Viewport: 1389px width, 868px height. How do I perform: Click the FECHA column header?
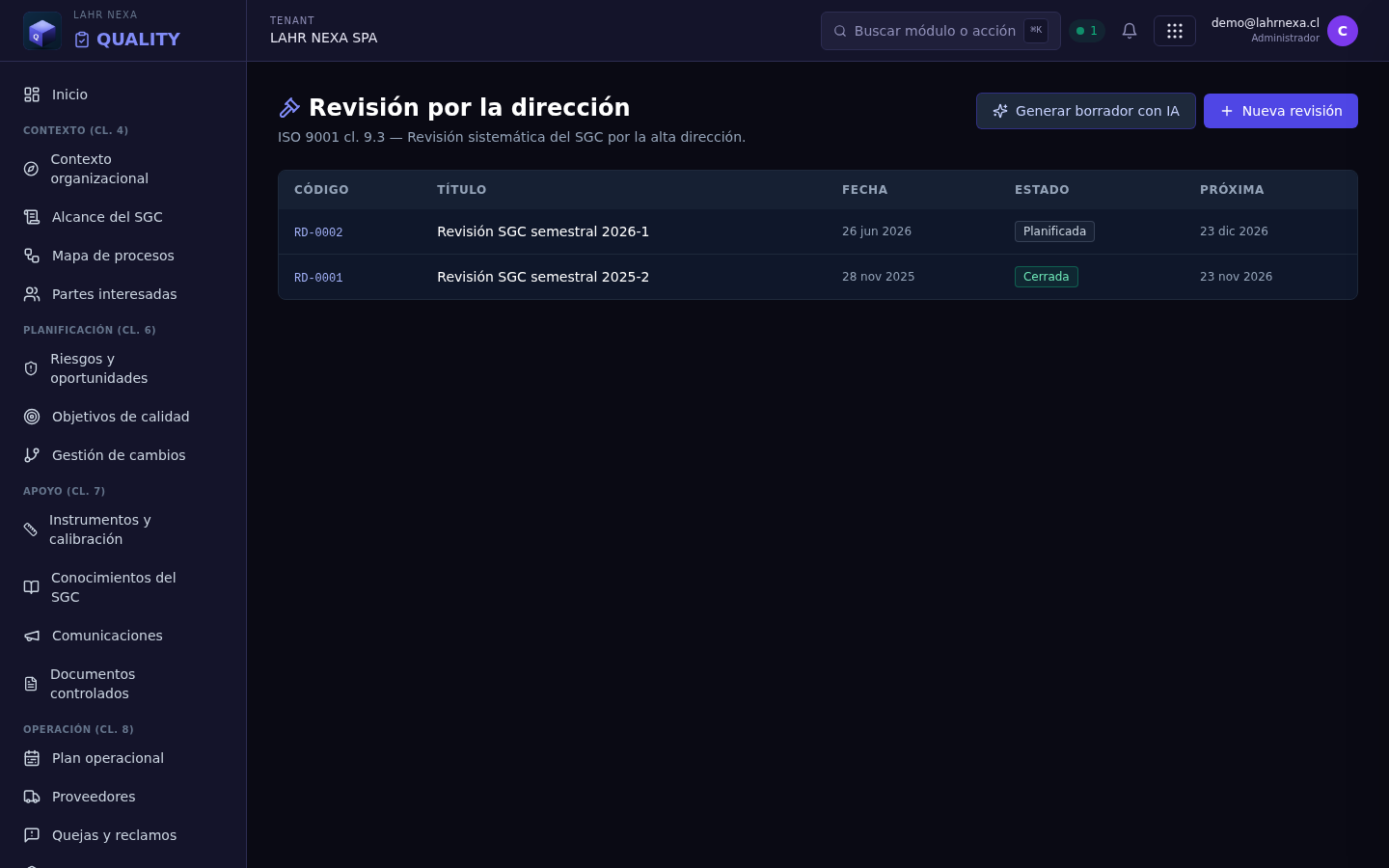[865, 190]
